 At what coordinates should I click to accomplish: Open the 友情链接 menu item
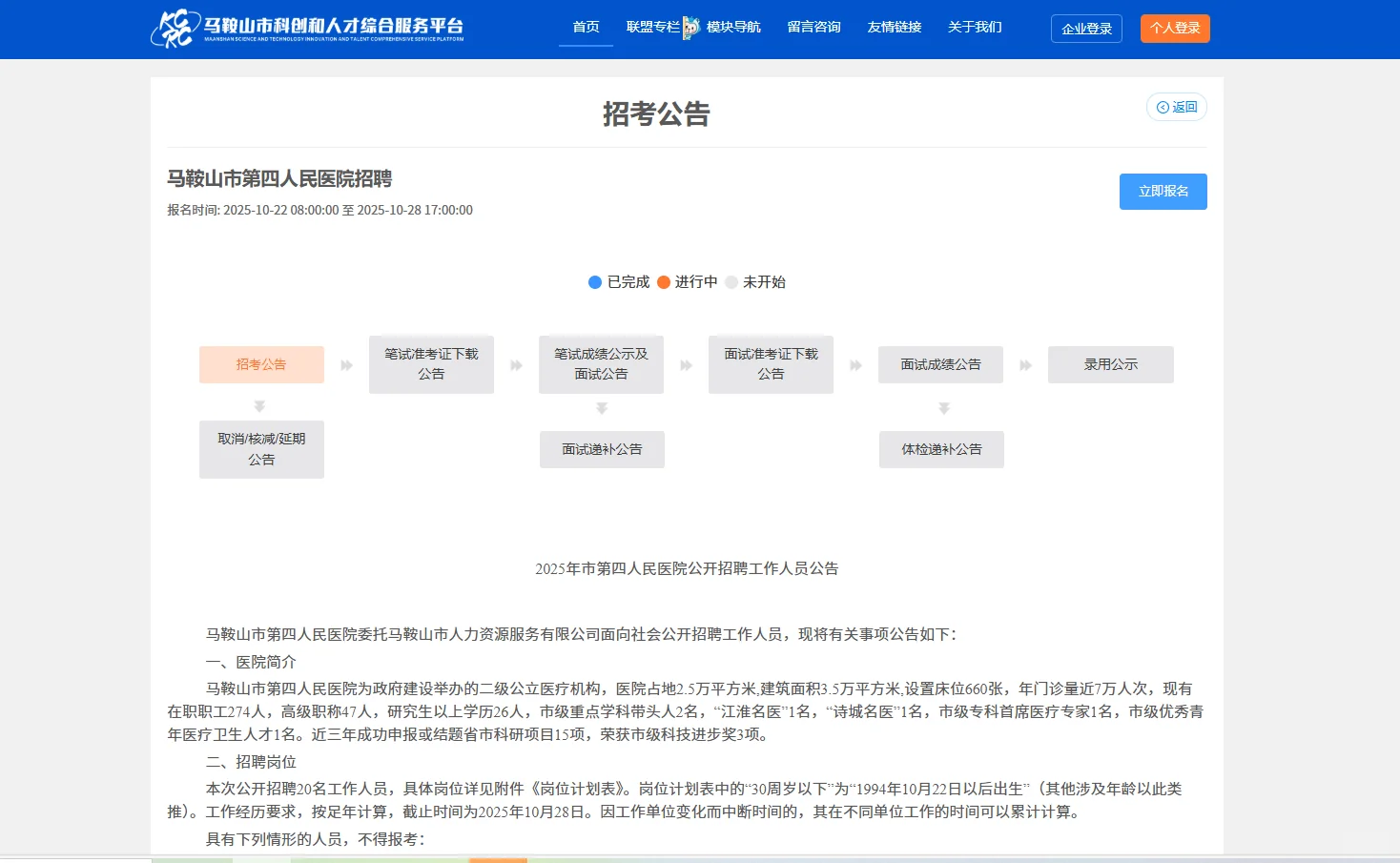click(894, 27)
